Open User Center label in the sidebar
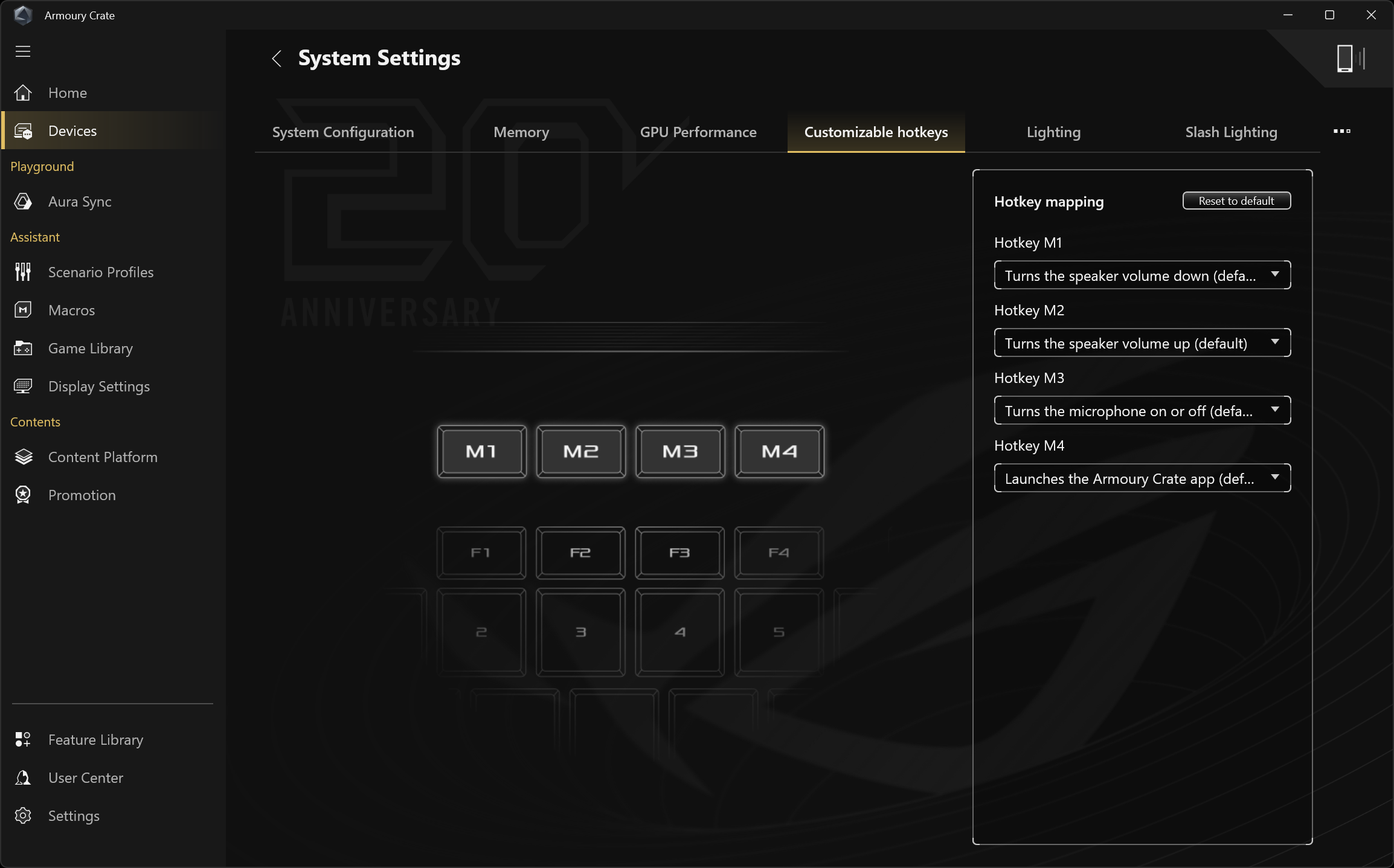The height and width of the screenshot is (868, 1394). 86,778
